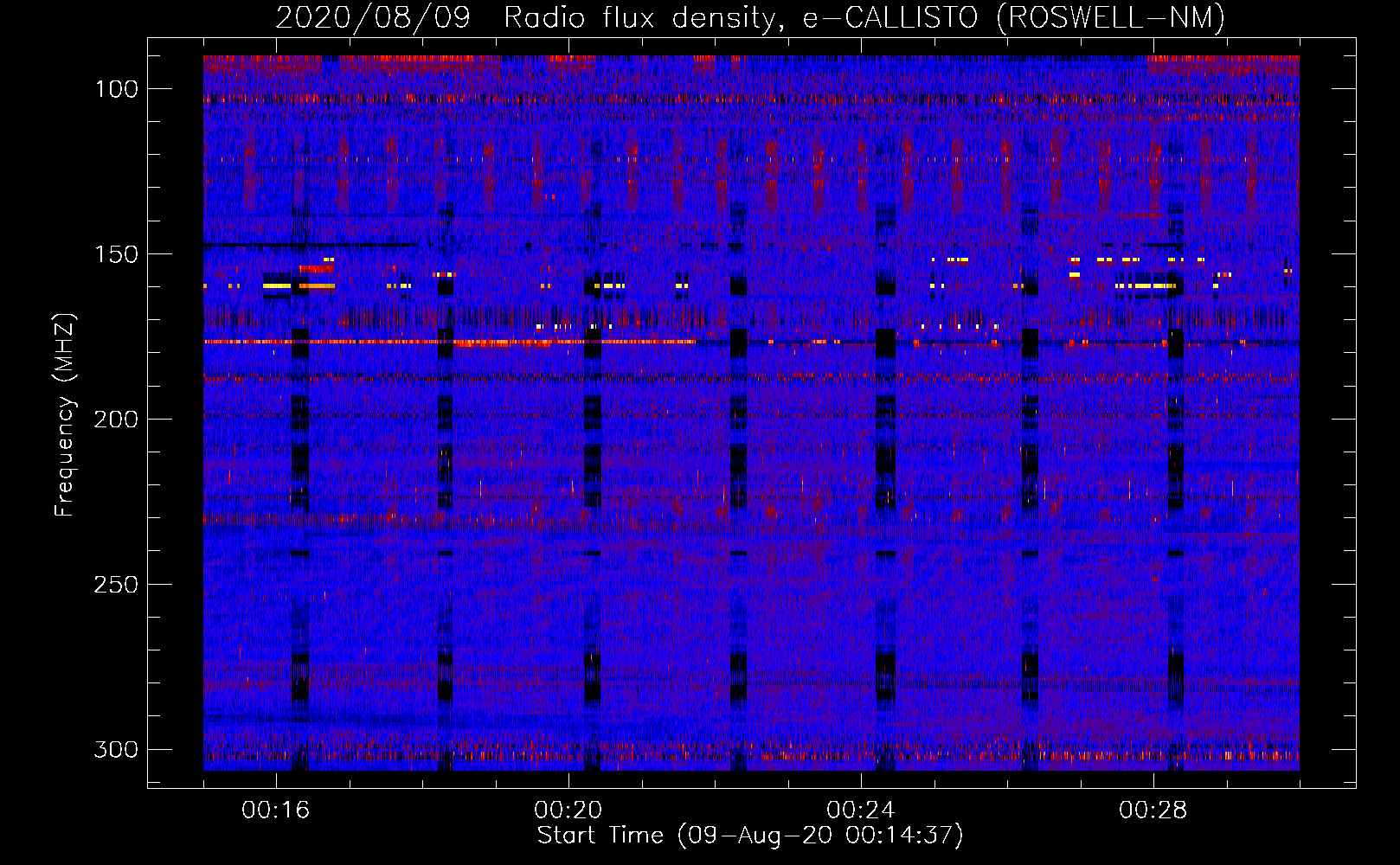This screenshot has height=865, width=1400.
Task: Click the 300 frequency tick label
Action: (x=116, y=749)
